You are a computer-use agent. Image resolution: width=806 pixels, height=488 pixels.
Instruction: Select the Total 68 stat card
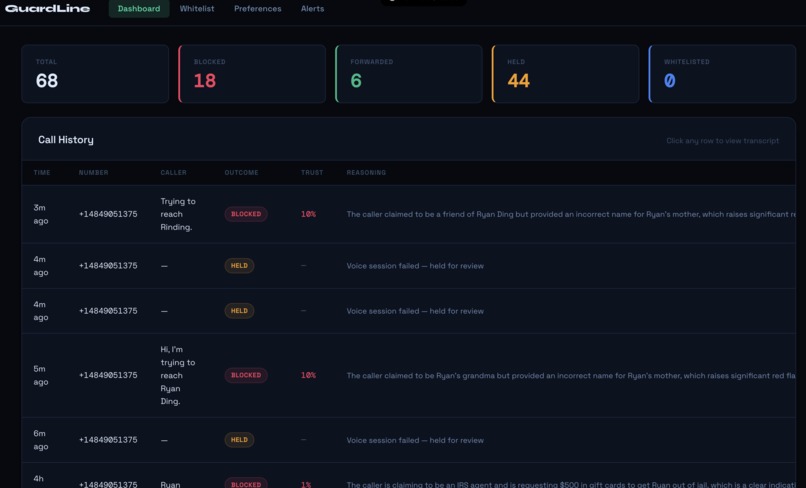click(95, 74)
